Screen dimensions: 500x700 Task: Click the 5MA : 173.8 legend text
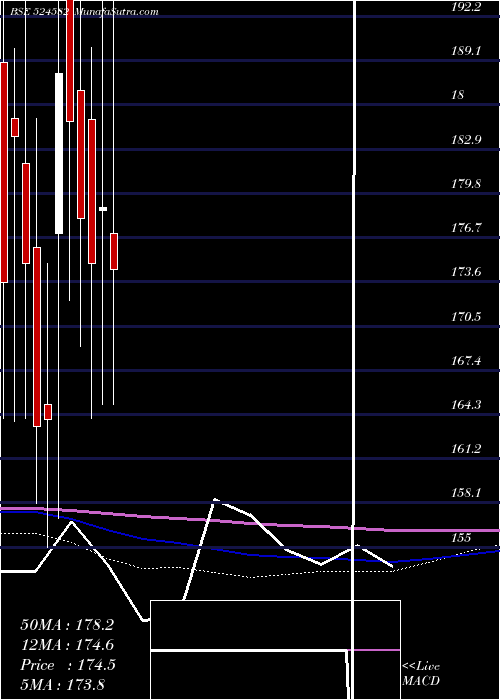[x=63, y=685]
